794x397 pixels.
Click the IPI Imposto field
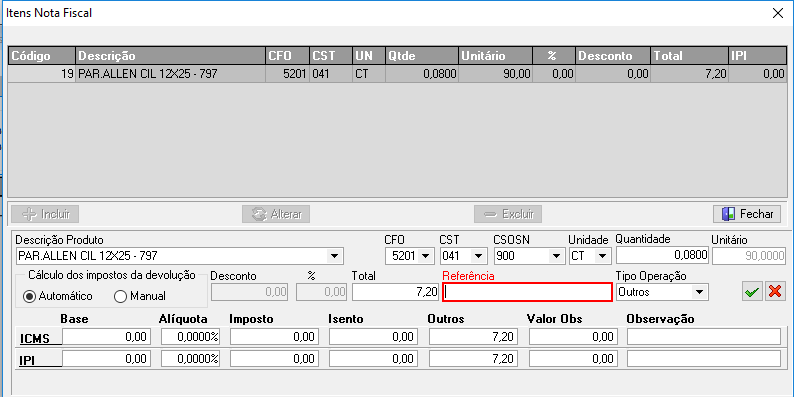(274, 359)
